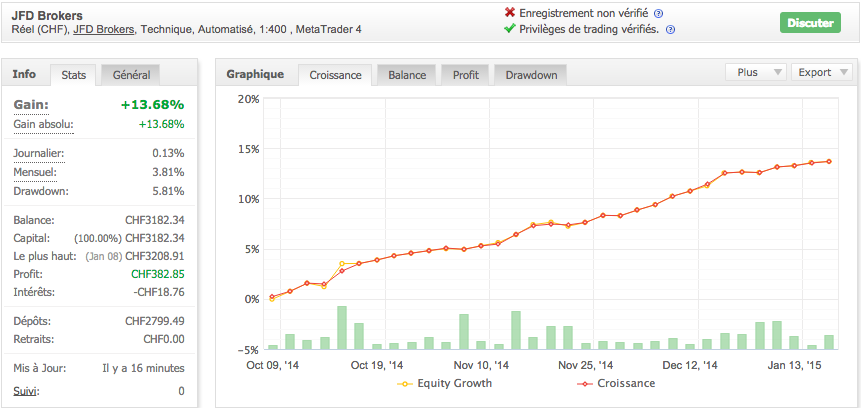Select the Stats info tab
Image resolution: width=861 pixels, height=408 pixels.
[74, 75]
